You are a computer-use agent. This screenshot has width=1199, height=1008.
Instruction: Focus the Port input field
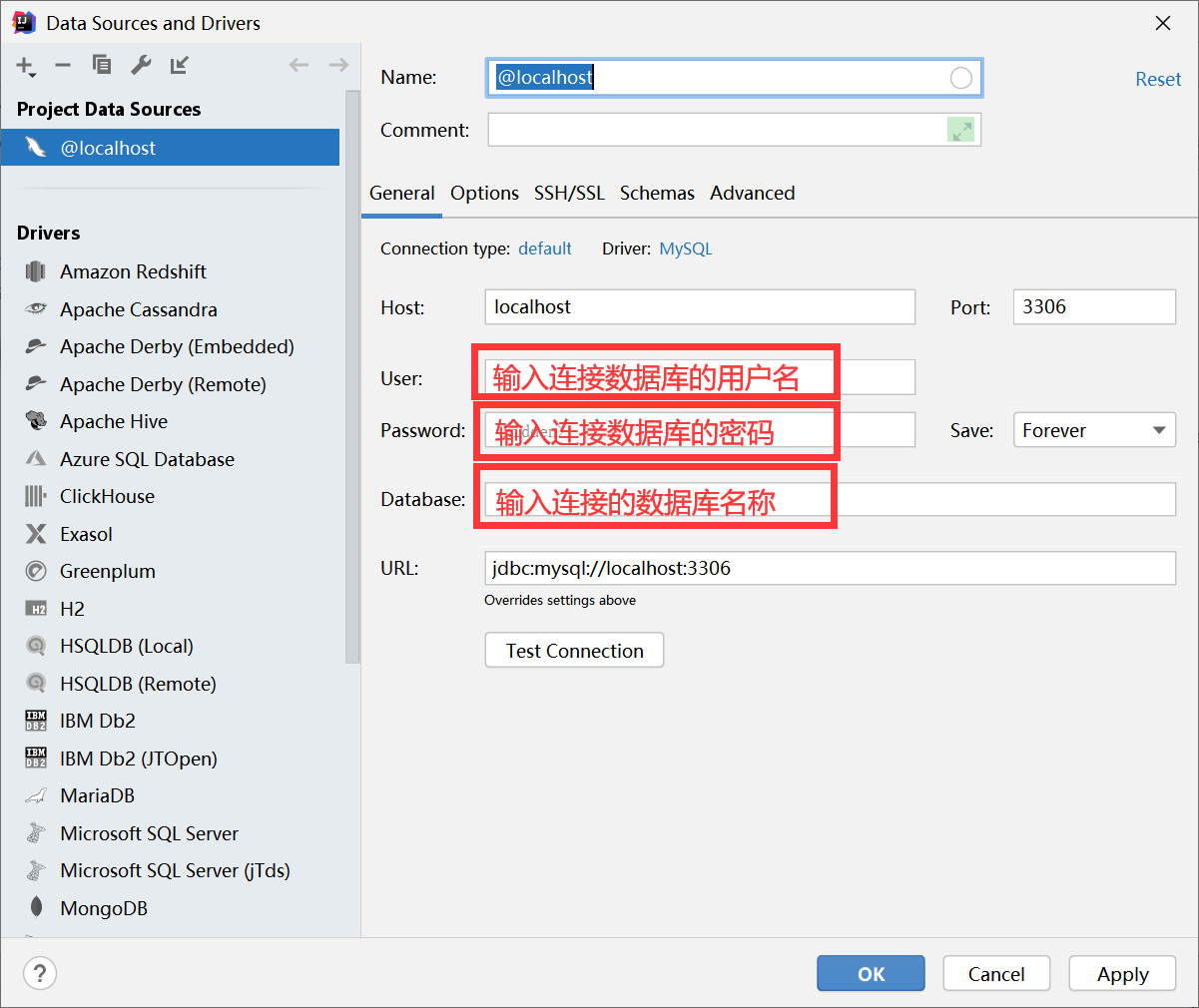[1094, 306]
